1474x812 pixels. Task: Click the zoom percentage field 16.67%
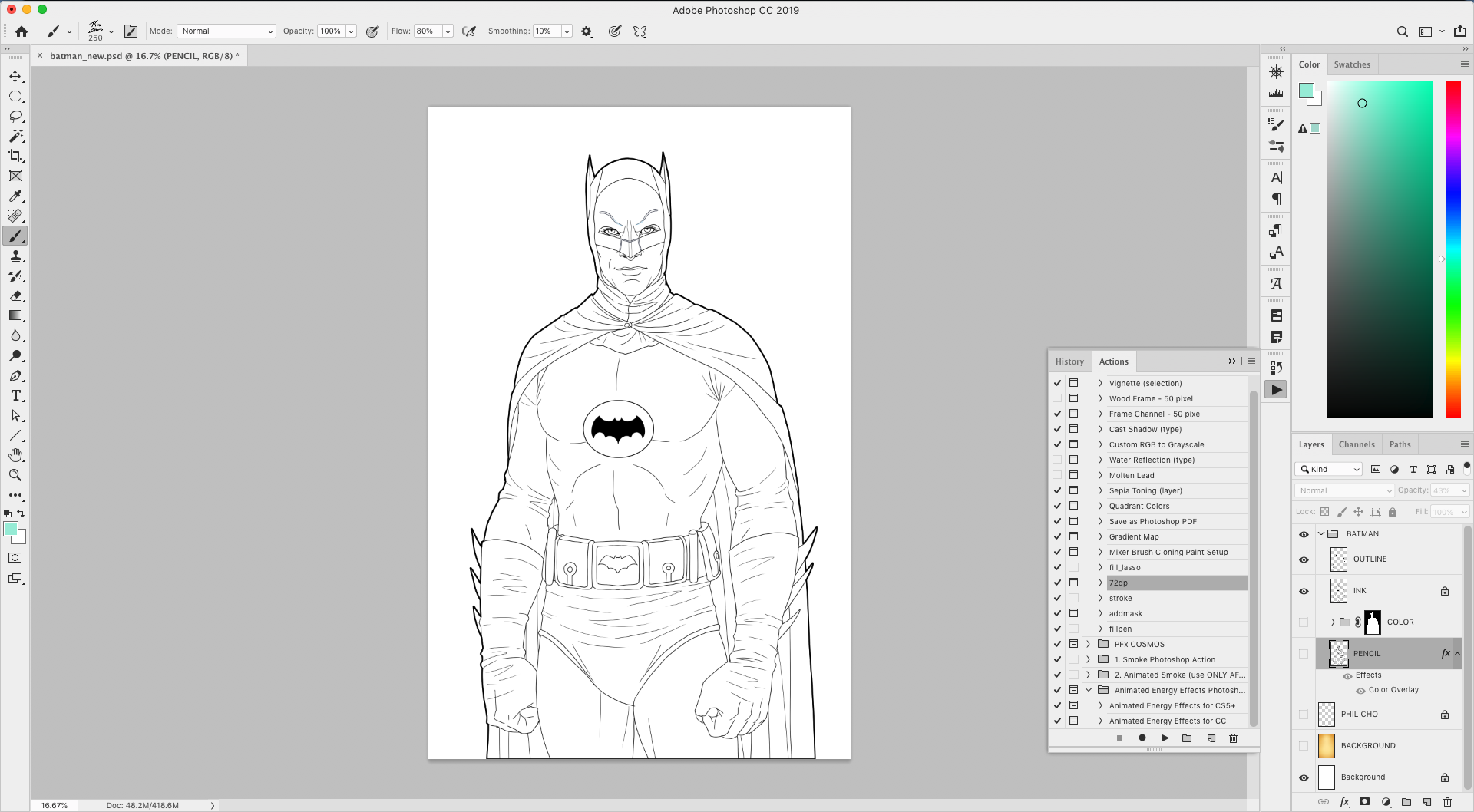pyautogui.click(x=55, y=805)
